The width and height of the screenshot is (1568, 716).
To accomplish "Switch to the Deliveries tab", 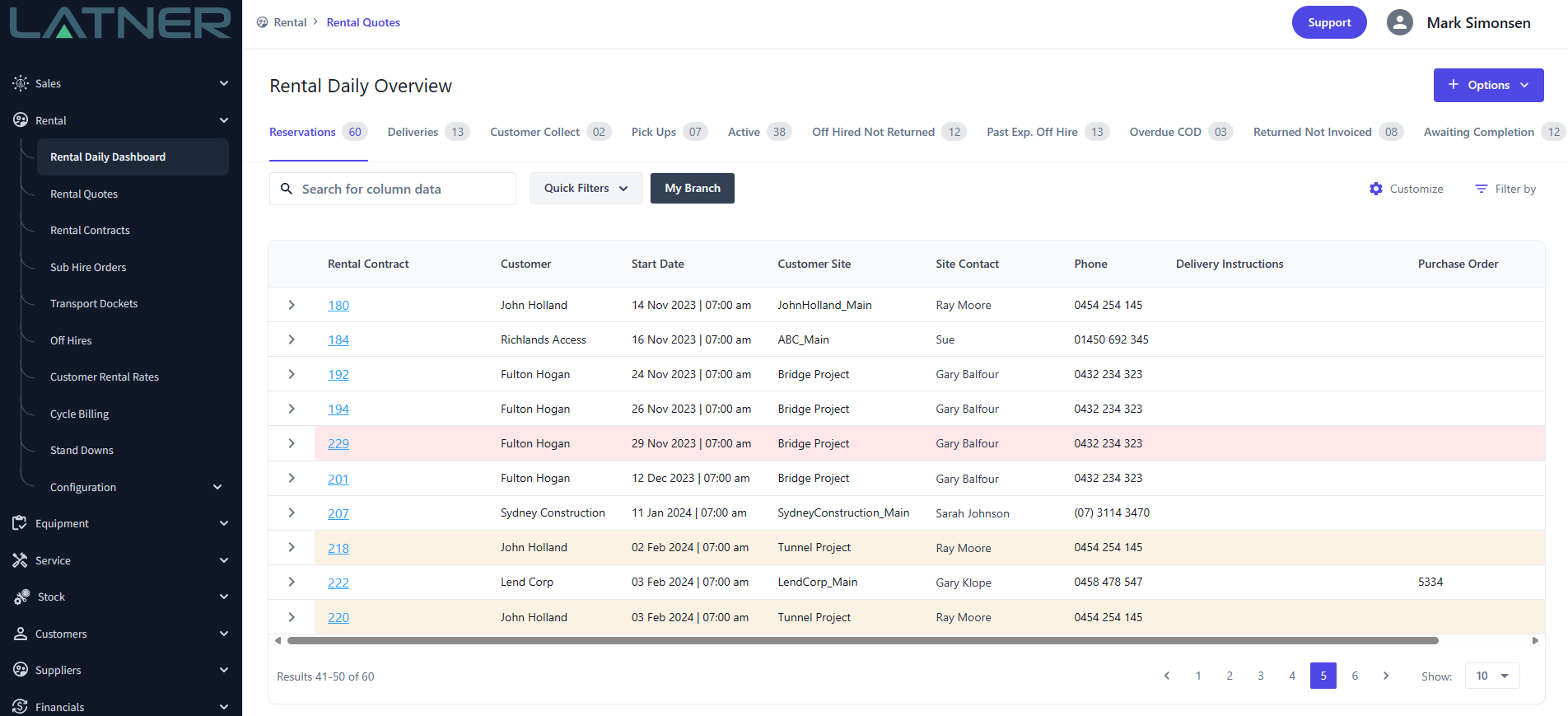I will [x=413, y=132].
